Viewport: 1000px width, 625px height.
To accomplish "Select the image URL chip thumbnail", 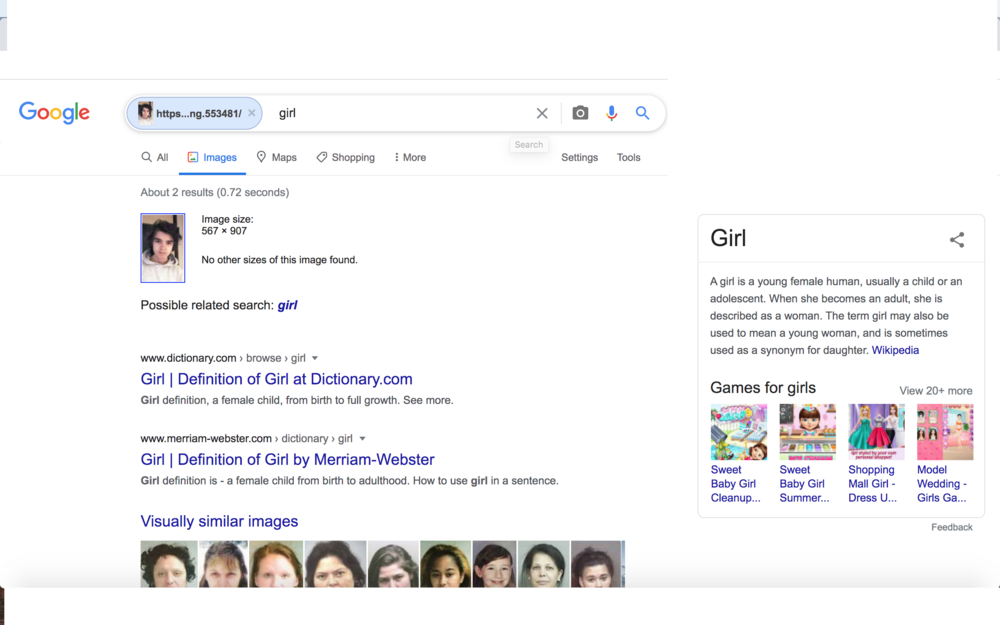I will click(145, 113).
